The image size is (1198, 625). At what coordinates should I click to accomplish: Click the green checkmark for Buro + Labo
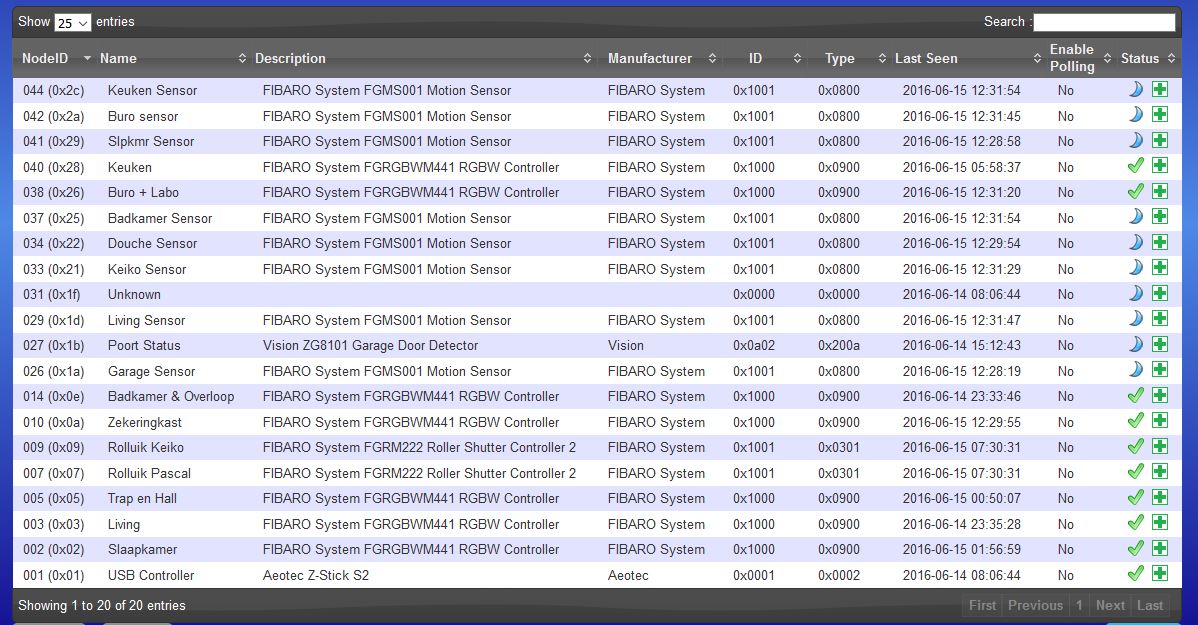[1136, 191]
